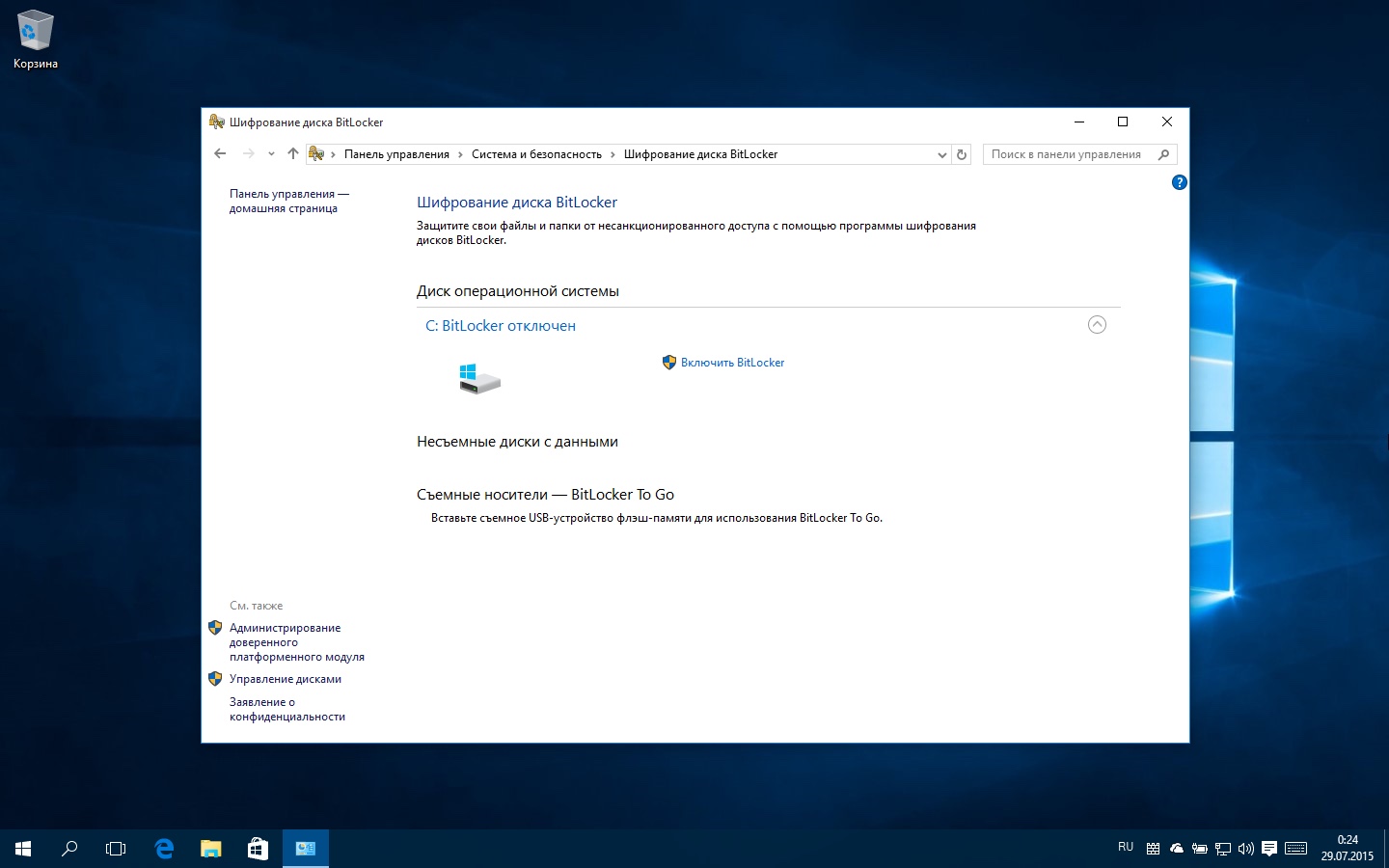Image resolution: width=1389 pixels, height=868 pixels.
Task: Open the address bar history dropdown
Action: 942,154
